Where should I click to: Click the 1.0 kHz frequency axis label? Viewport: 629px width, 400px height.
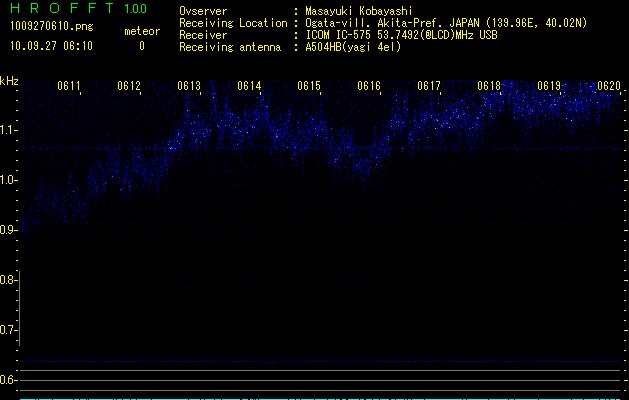tap(8, 180)
